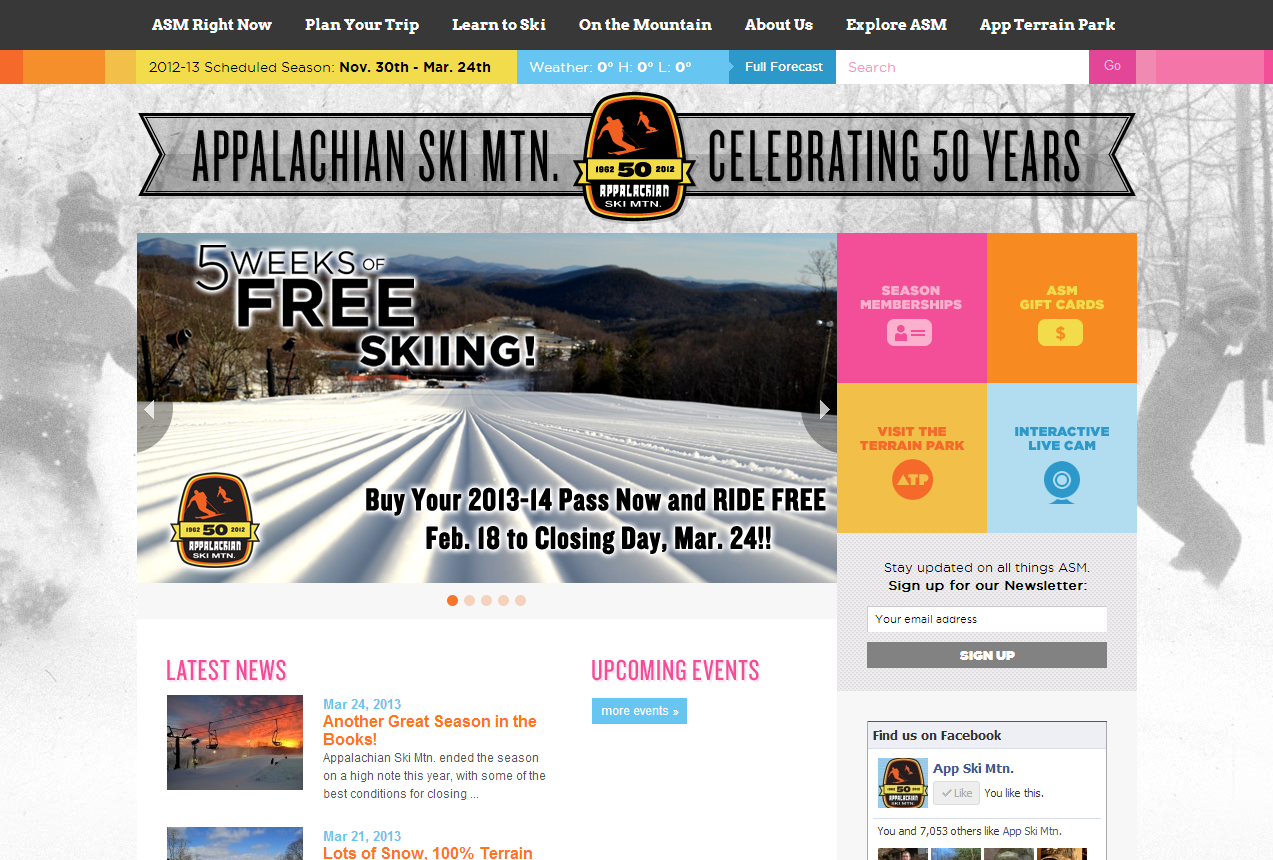Click the ASM Gift Cards dollar icon
This screenshot has height=860, width=1273.
(x=1060, y=333)
